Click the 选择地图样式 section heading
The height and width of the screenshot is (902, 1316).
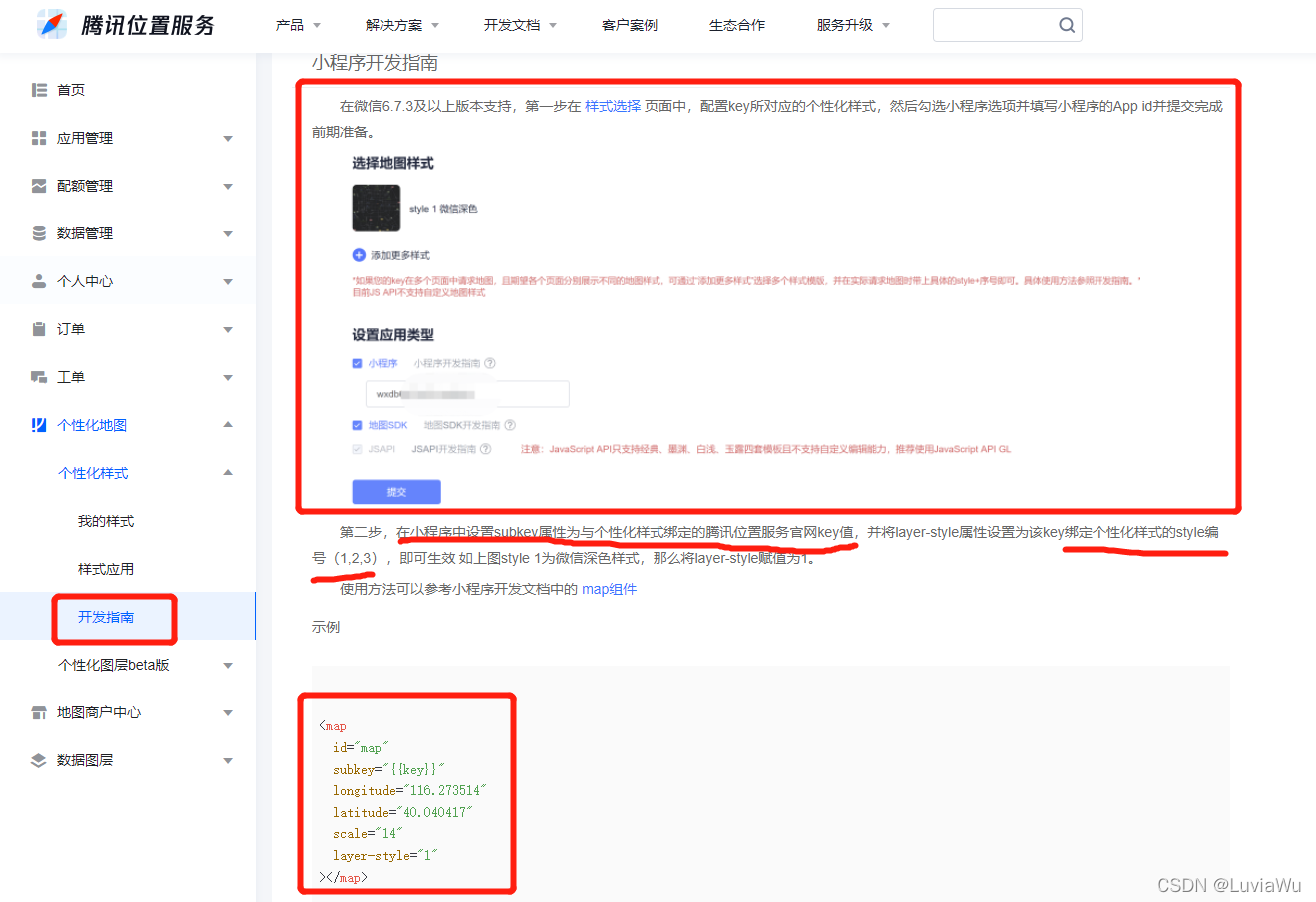click(x=393, y=163)
